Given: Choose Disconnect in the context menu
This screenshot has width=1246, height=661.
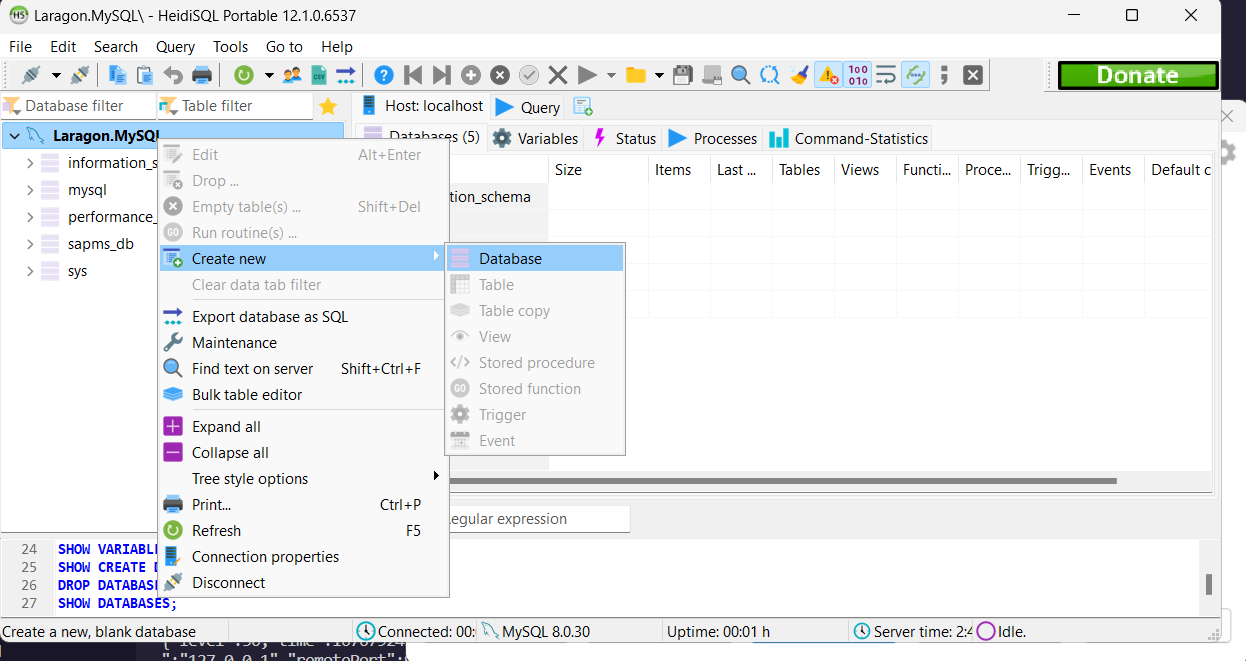Looking at the screenshot, I should (x=303, y=583).
